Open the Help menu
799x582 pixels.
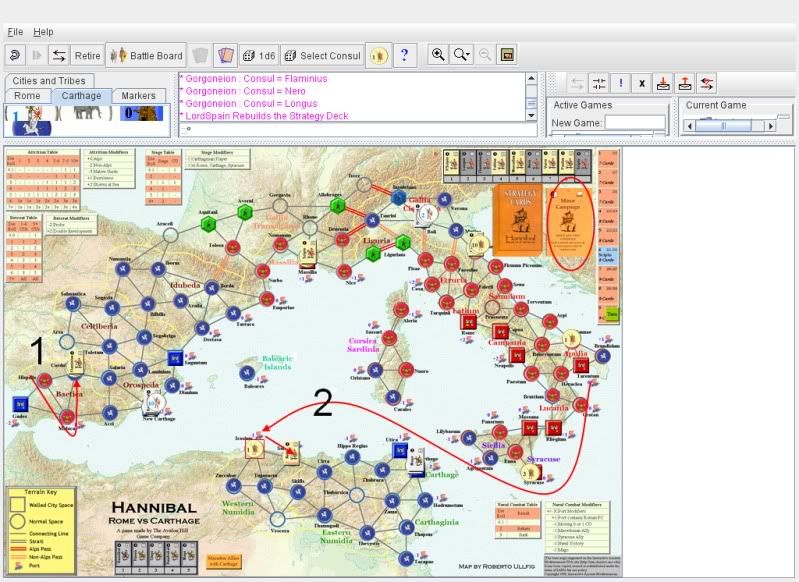coord(43,32)
